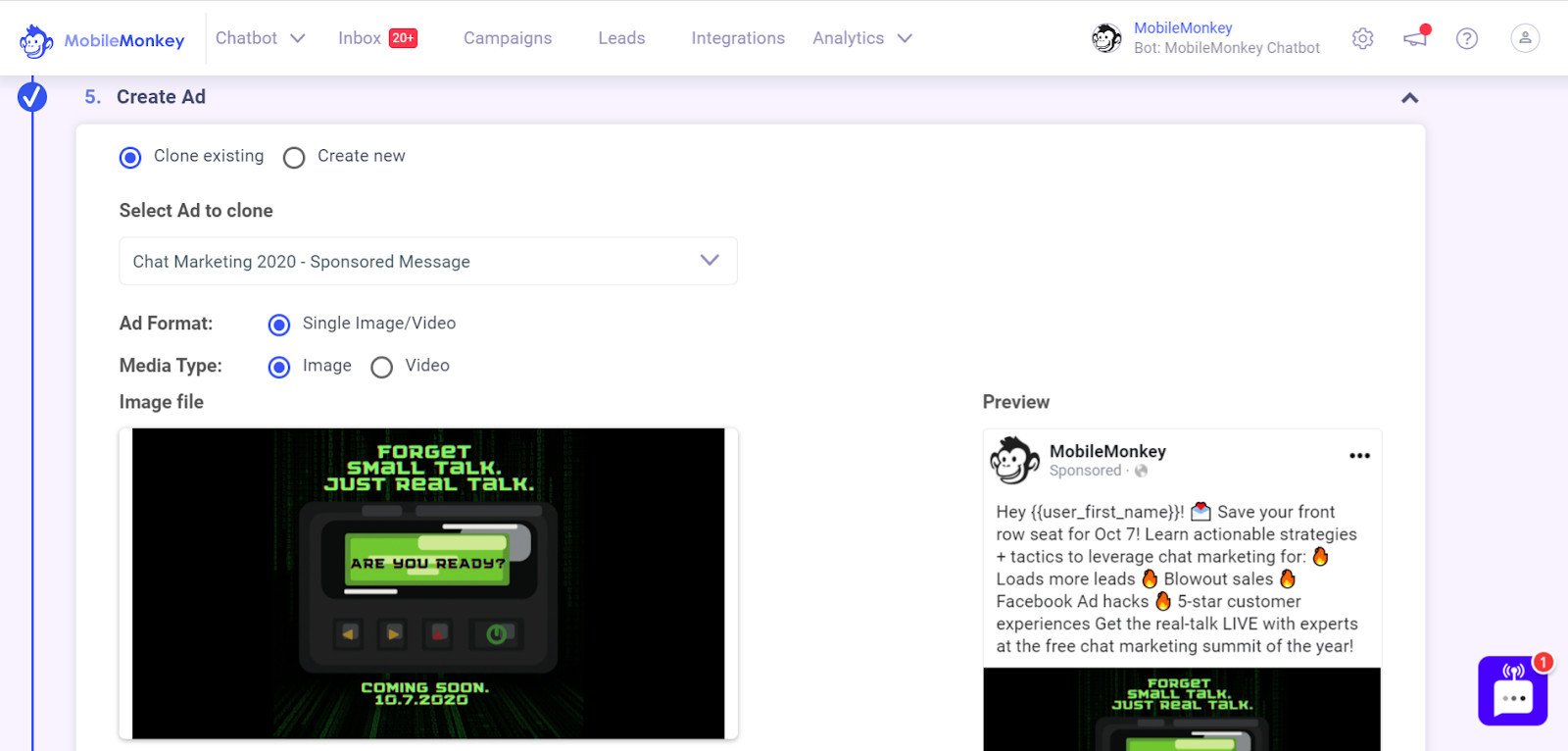The height and width of the screenshot is (751, 1568).
Task: Select the Create new radio button
Action: 294,158
